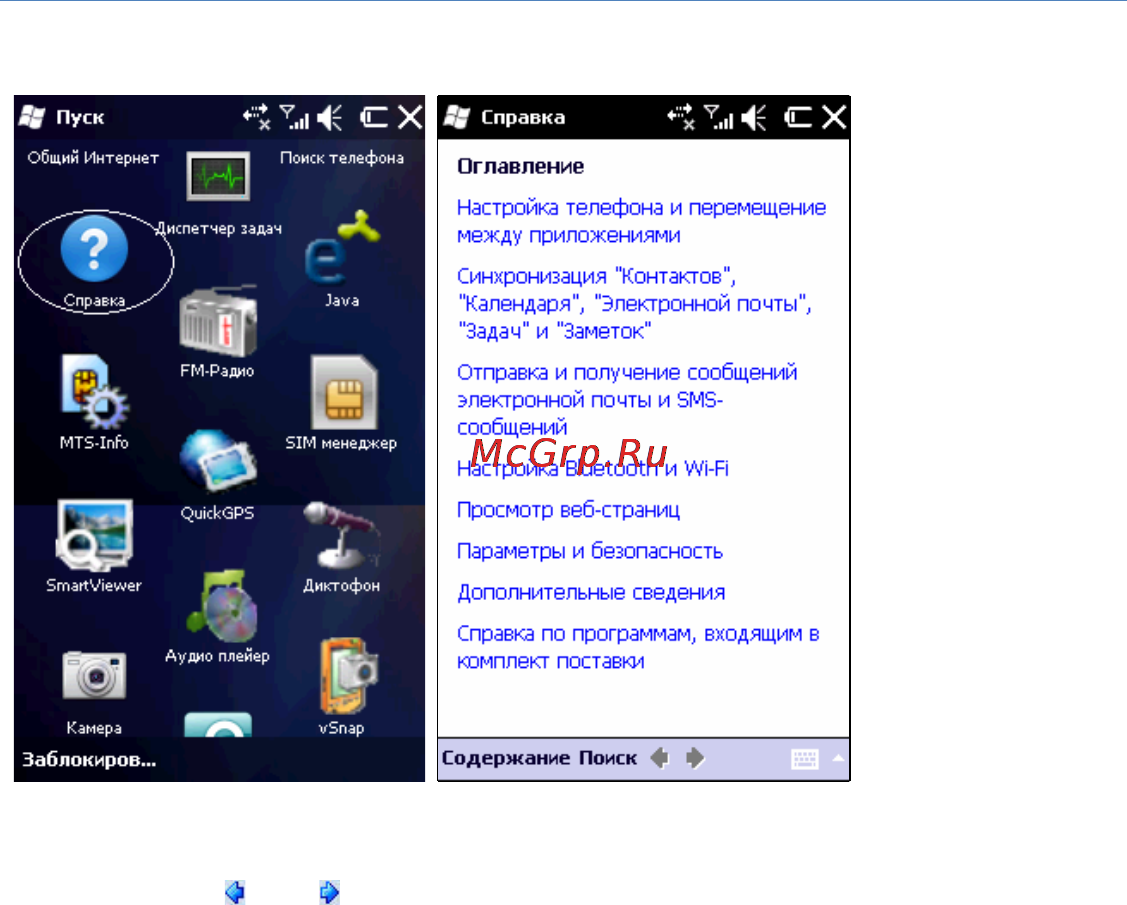Tap the Заблокиров... softkey
1127x905 pixels.
pyautogui.click(x=89, y=760)
